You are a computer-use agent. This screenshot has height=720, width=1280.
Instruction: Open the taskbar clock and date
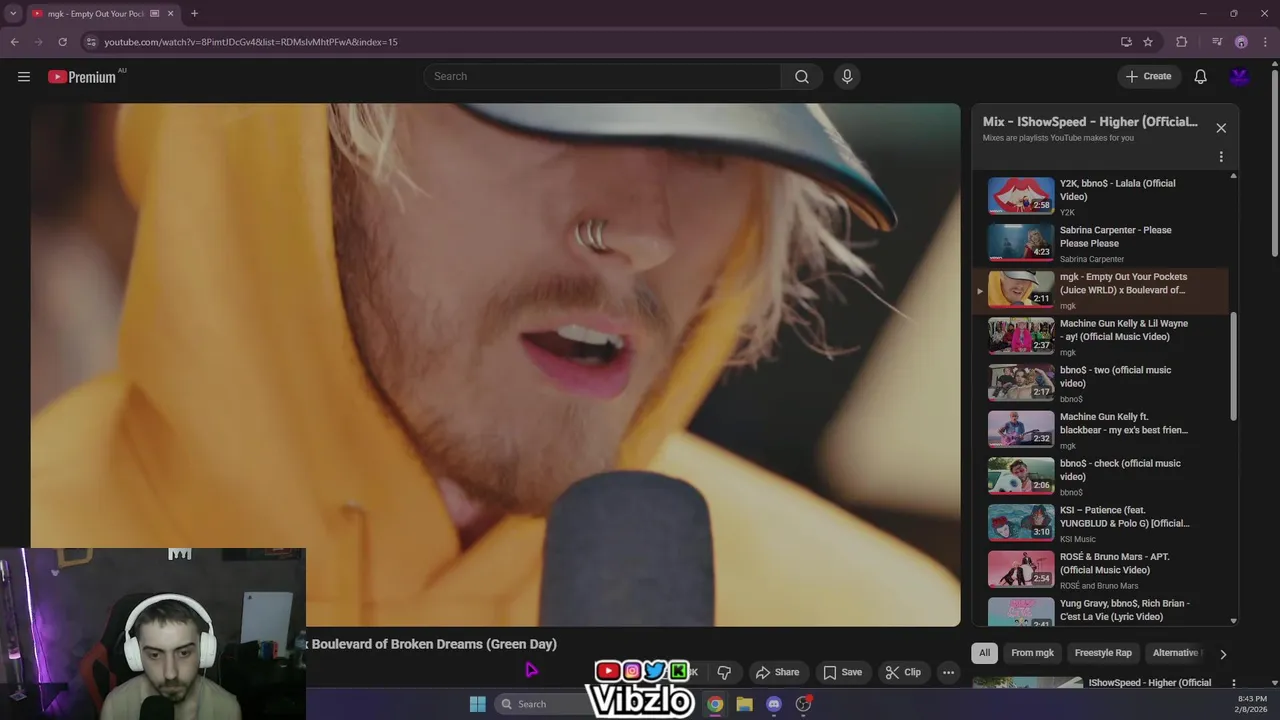(x=1252, y=704)
